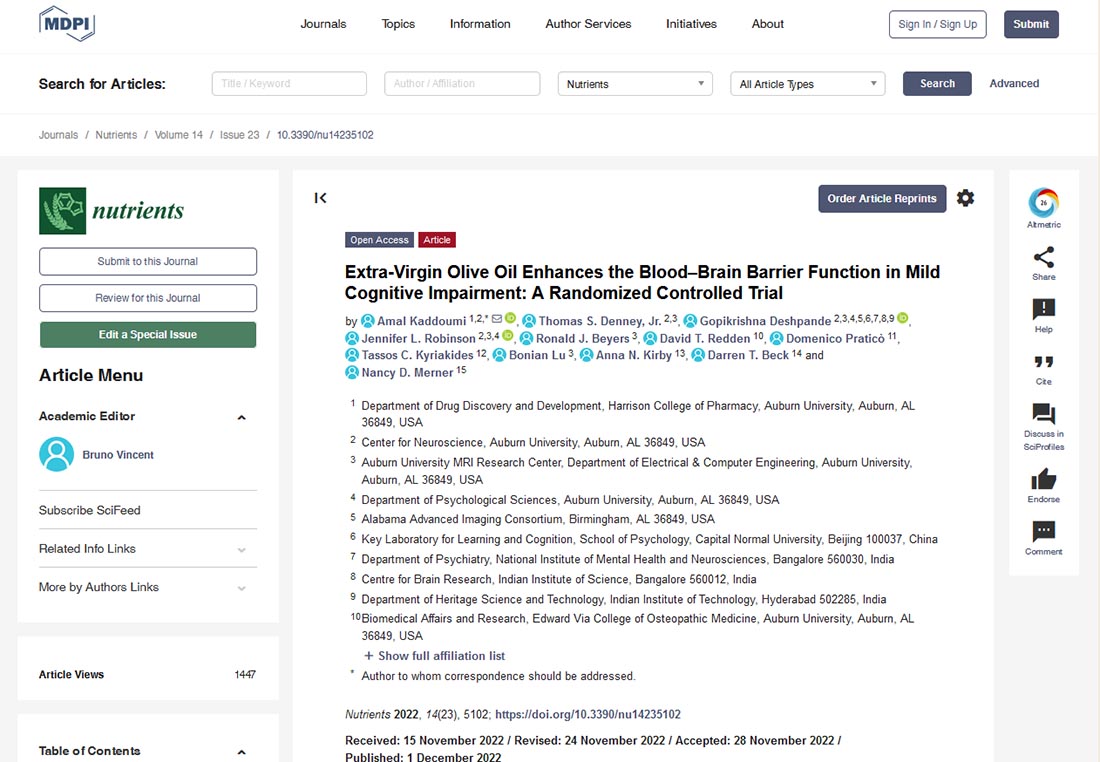The width and height of the screenshot is (1100, 762).
Task: Open the settings gear icon
Action: point(965,198)
